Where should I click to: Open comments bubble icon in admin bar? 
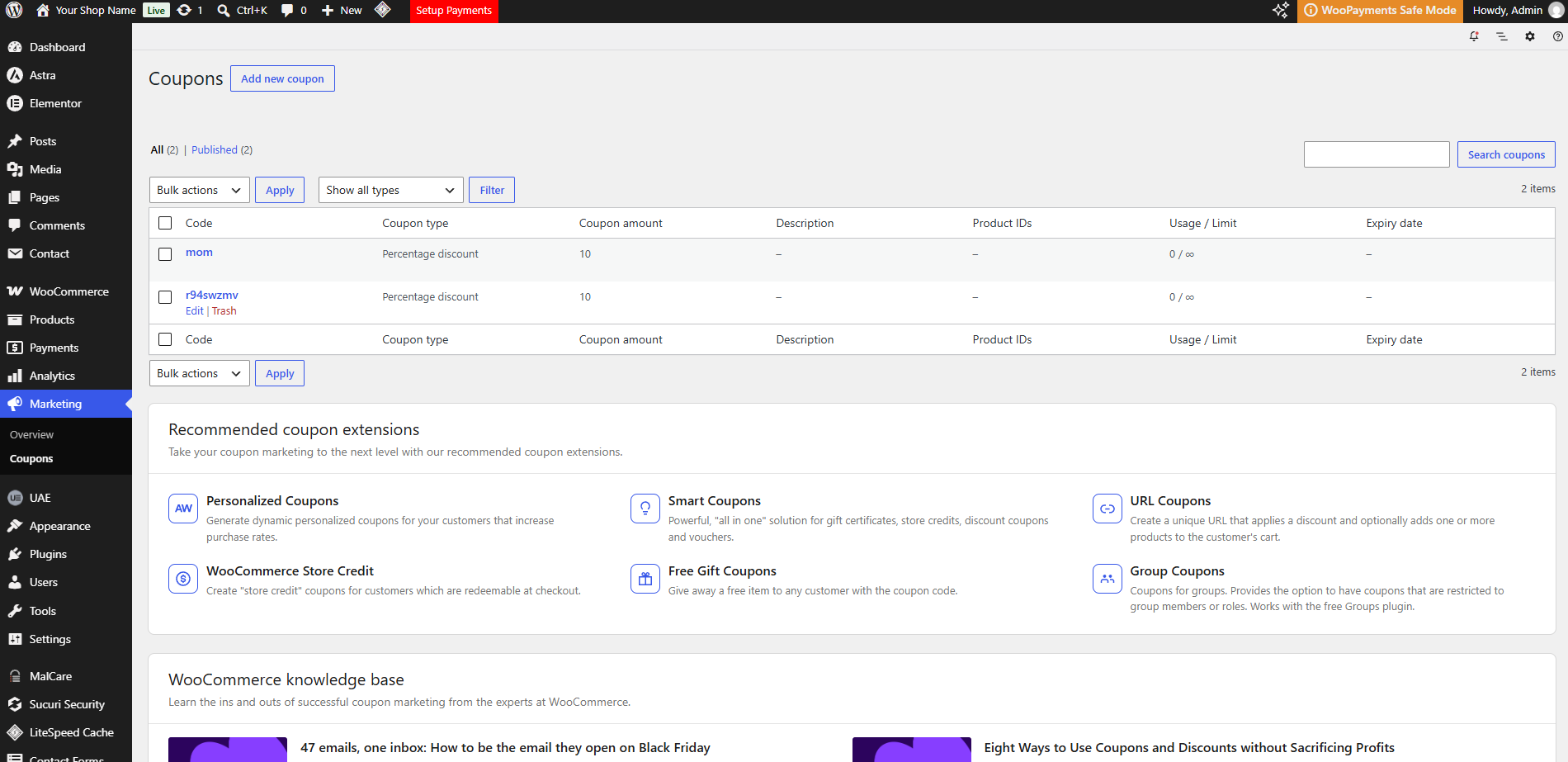click(287, 11)
